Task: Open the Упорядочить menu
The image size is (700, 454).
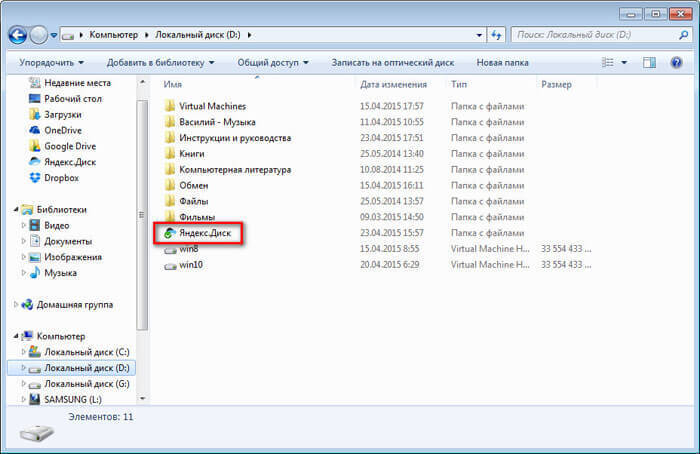Action: click(x=51, y=62)
